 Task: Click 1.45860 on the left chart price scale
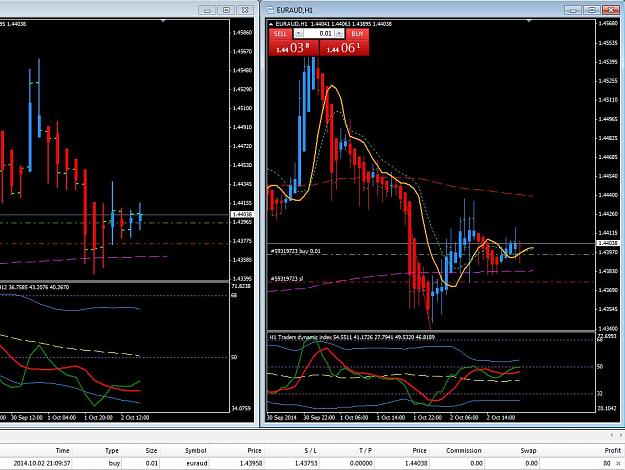[242, 32]
